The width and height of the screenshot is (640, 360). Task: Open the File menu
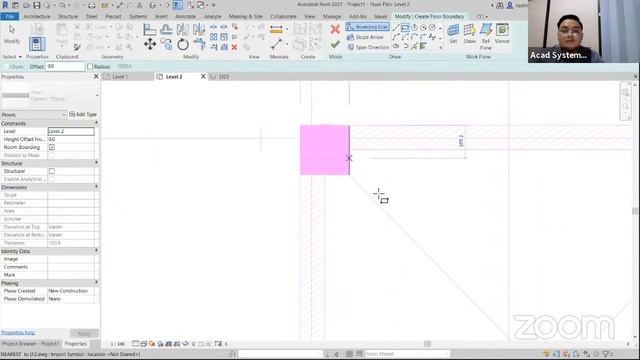(10, 16)
